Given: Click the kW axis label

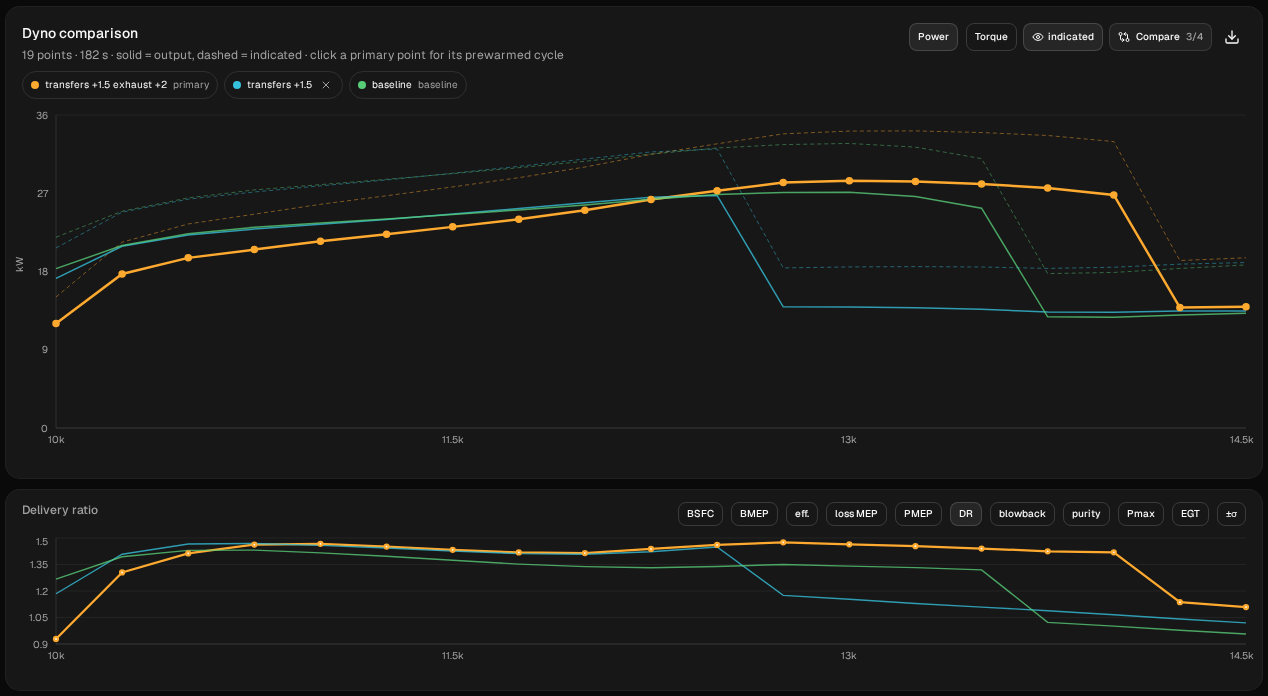Looking at the screenshot, I should tap(19, 264).
